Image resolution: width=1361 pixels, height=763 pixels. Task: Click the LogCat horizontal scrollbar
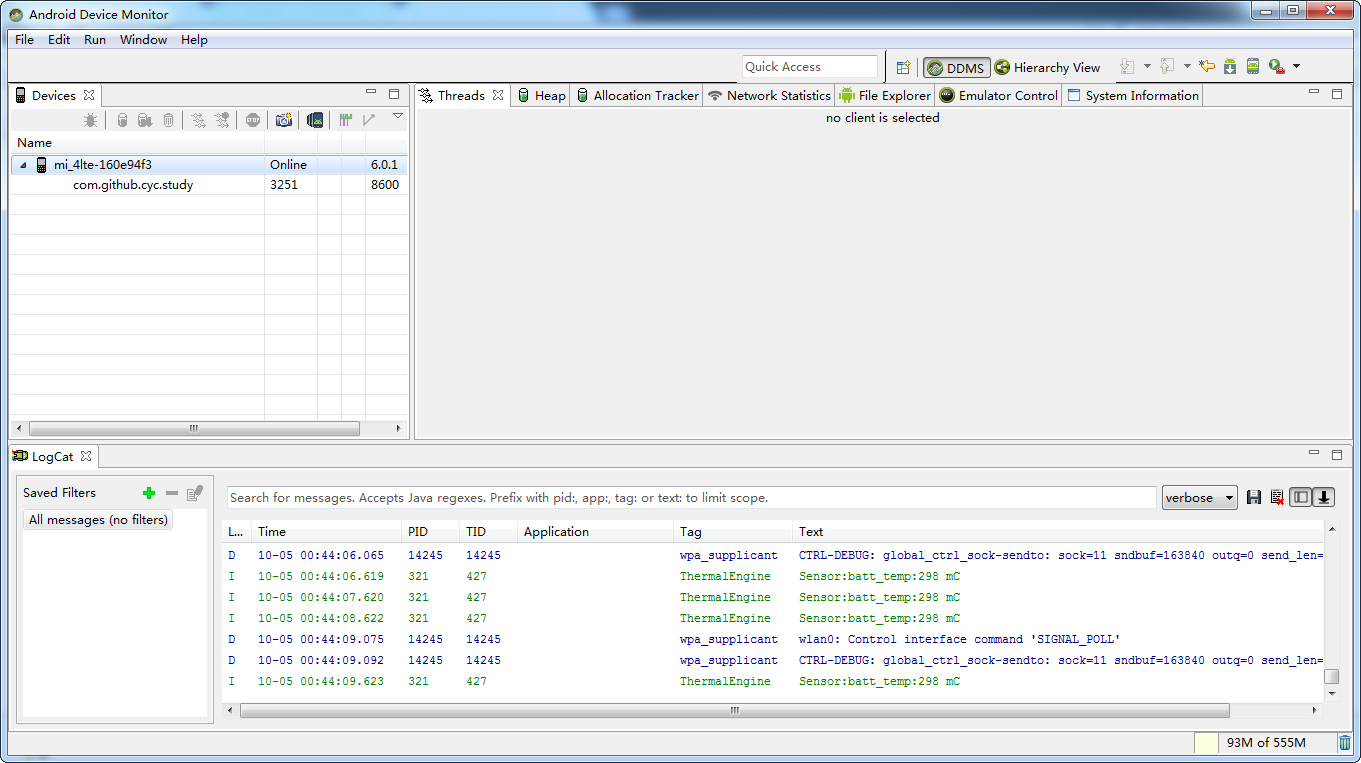[735, 710]
